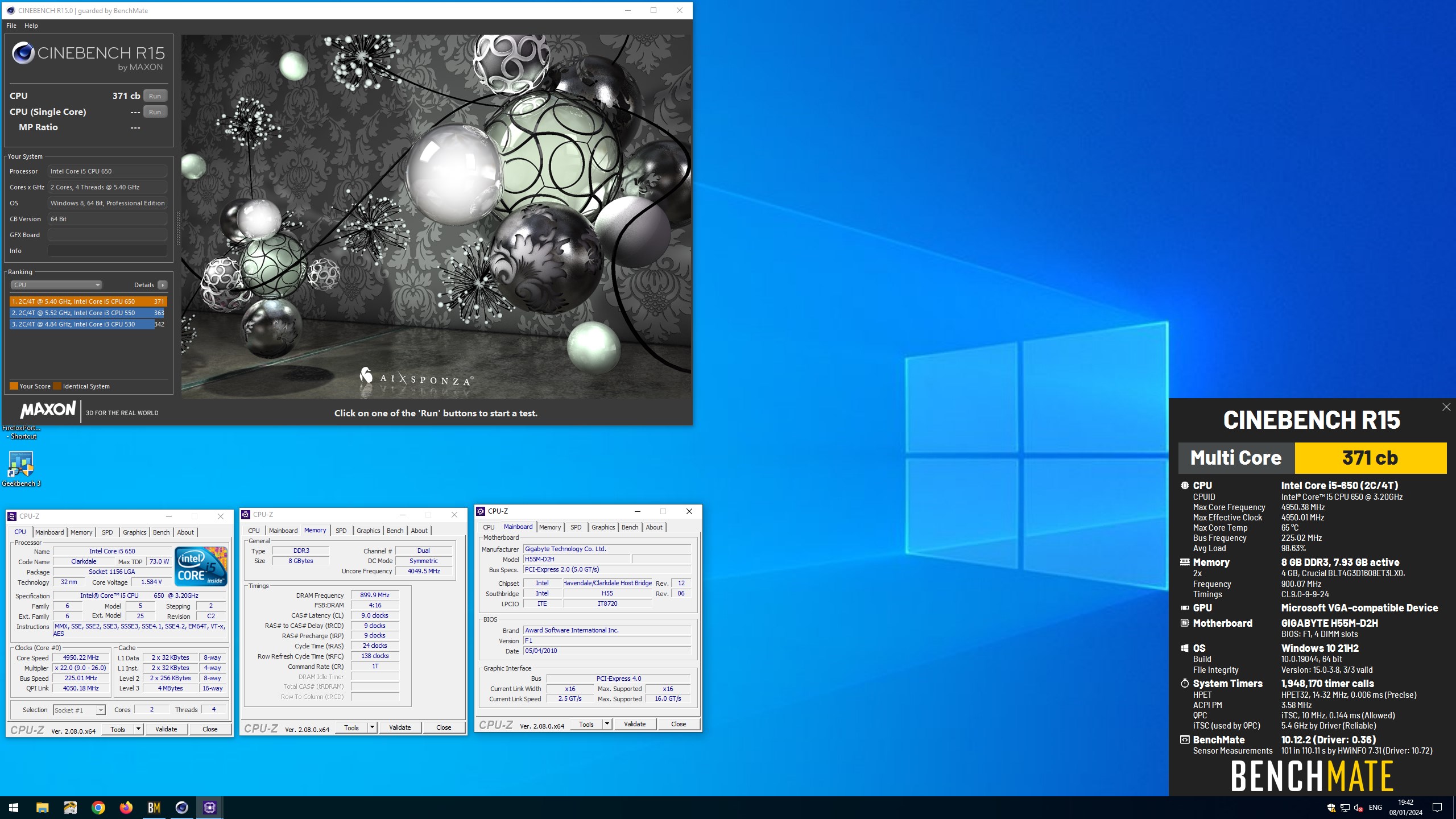The width and height of the screenshot is (1456, 819).
Task: Select the Core i3 CPU 530 ranking row
Action: tap(88, 324)
